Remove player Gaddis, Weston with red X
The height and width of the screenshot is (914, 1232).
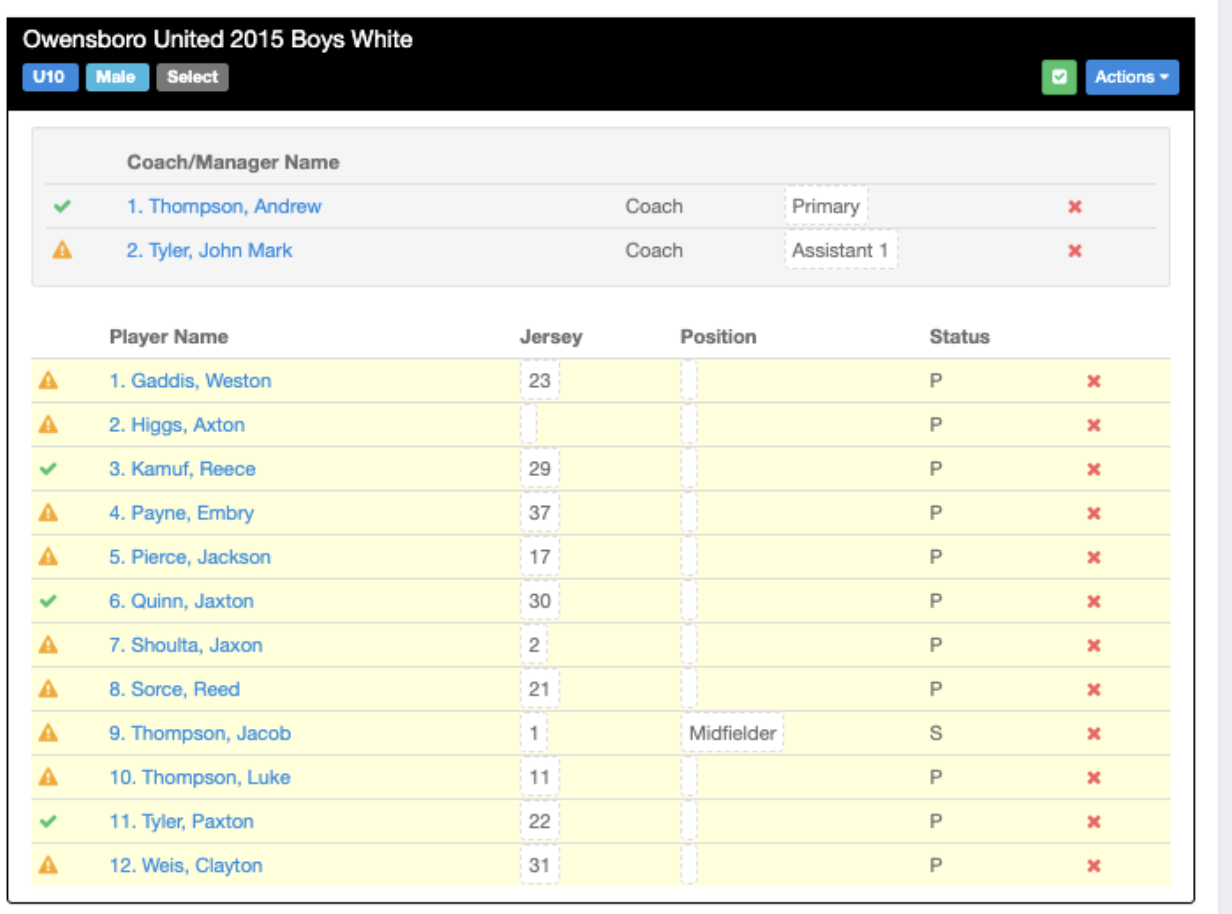tap(1094, 381)
